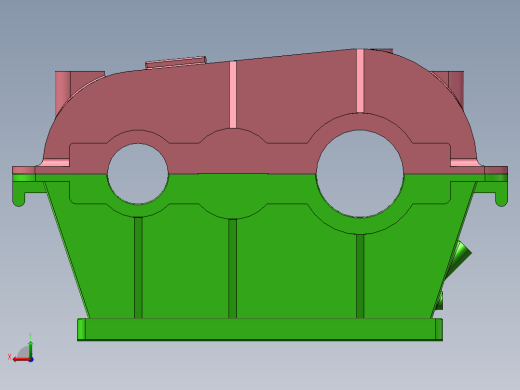Click the inspection cover on top of housing
Image resolution: width=520 pixels, height=390 pixels.
pos(176,62)
